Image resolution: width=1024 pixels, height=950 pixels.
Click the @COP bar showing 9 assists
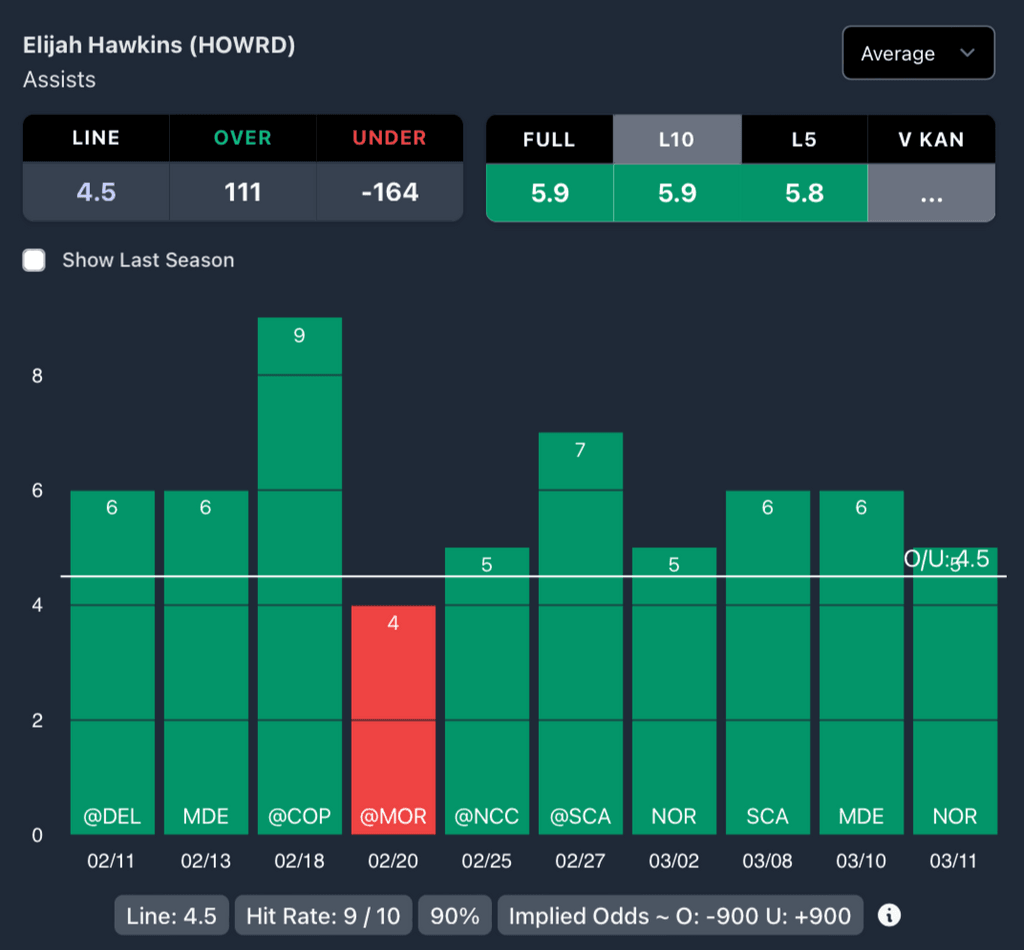[300, 576]
